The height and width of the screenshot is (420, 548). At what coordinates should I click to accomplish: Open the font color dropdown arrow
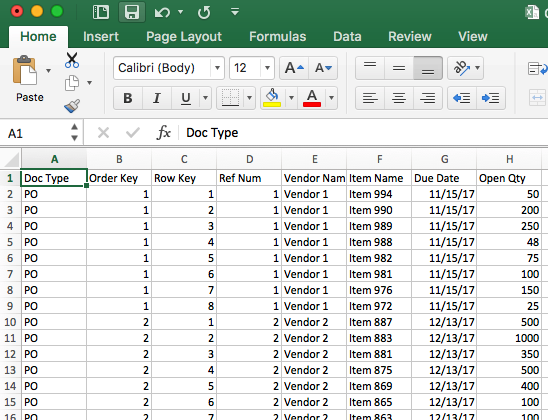[331, 98]
